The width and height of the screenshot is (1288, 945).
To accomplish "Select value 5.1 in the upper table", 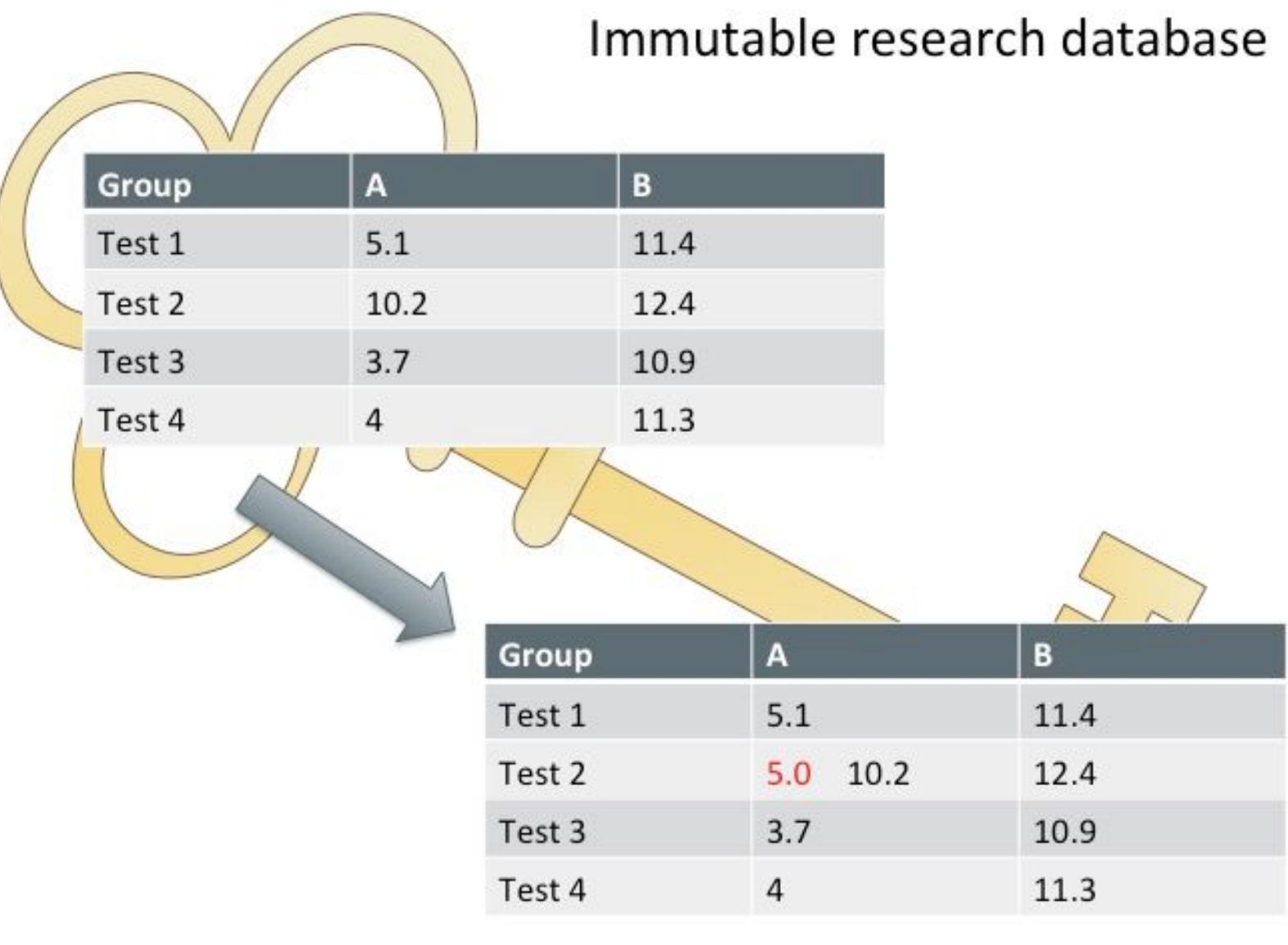I will (x=387, y=243).
